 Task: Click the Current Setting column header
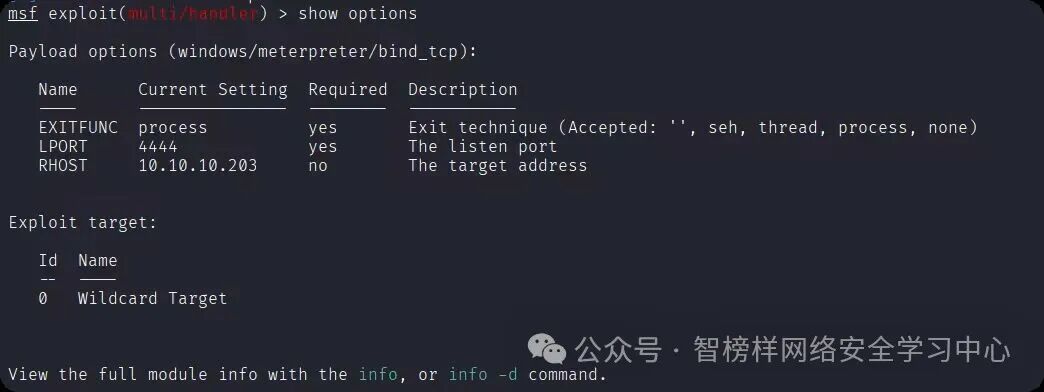coord(213,89)
